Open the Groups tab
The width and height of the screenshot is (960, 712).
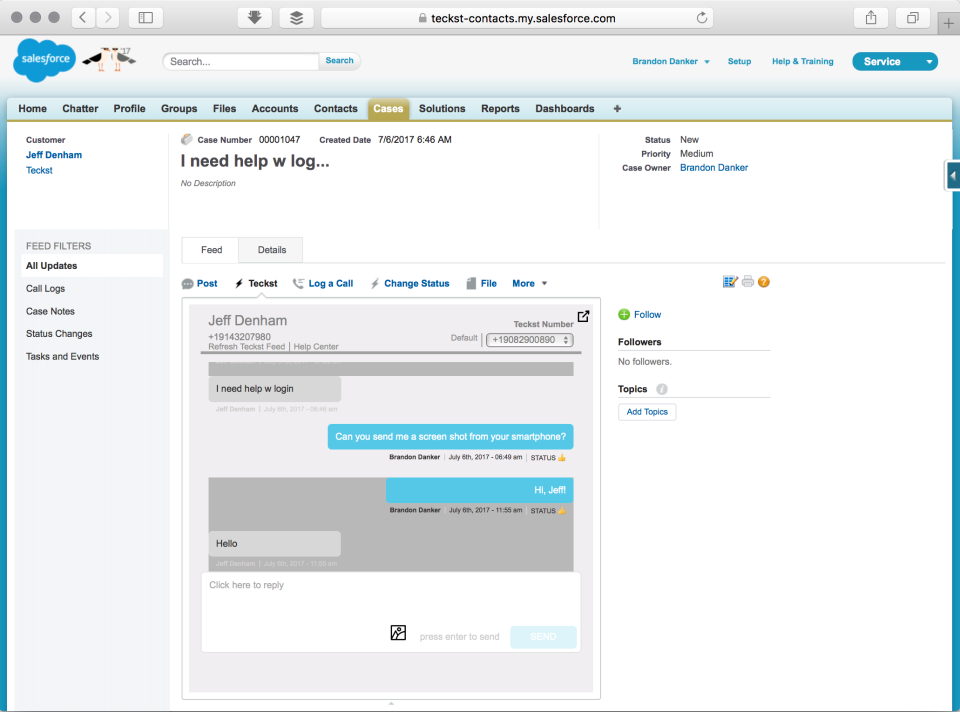(179, 108)
